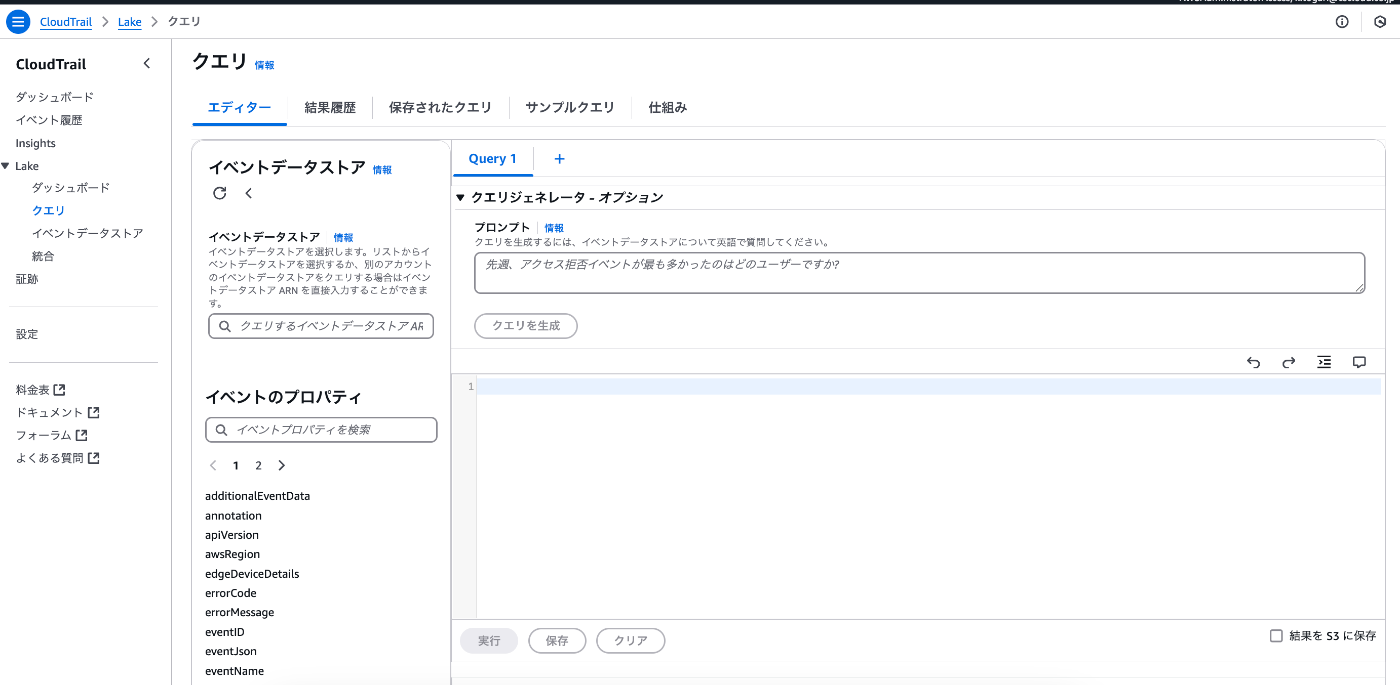The width and height of the screenshot is (1400, 685).
Task: Open イベントデータストア under Lake in the sidebar
Action: [88, 233]
